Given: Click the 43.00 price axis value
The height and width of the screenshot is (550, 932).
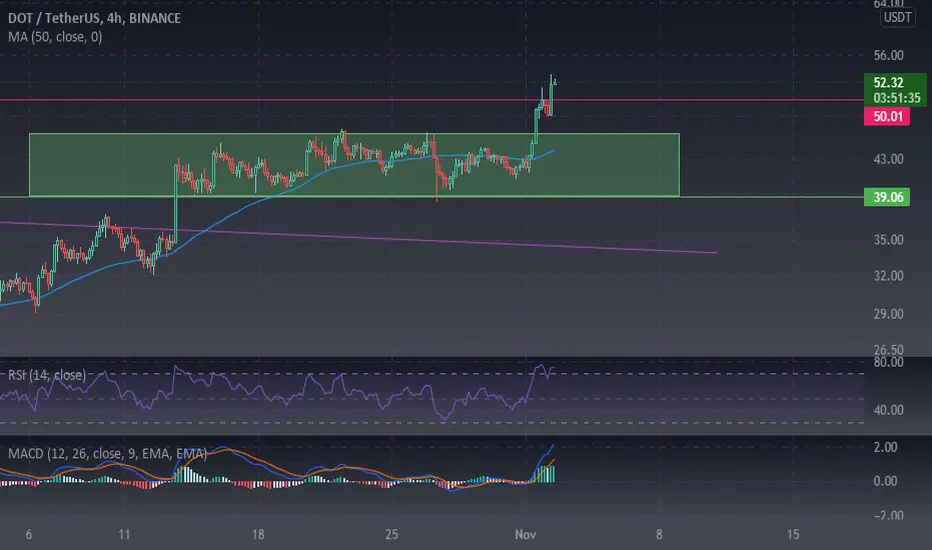Looking at the screenshot, I should coord(888,159).
